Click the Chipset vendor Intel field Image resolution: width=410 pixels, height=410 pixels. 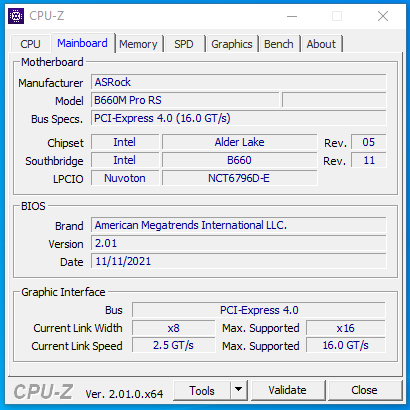click(x=125, y=142)
